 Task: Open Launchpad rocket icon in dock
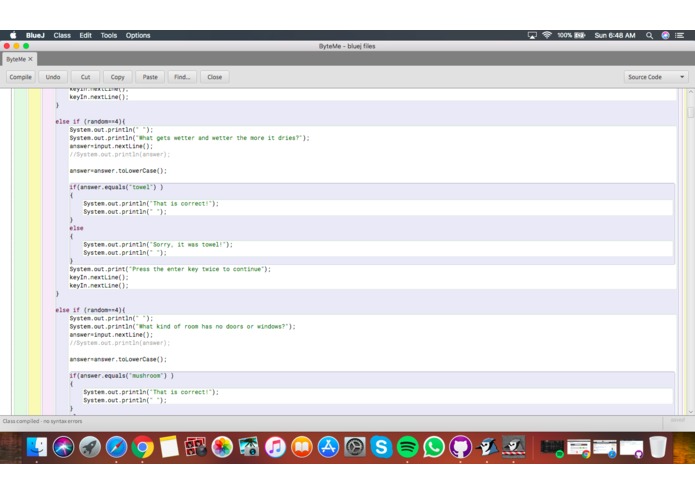click(90, 447)
